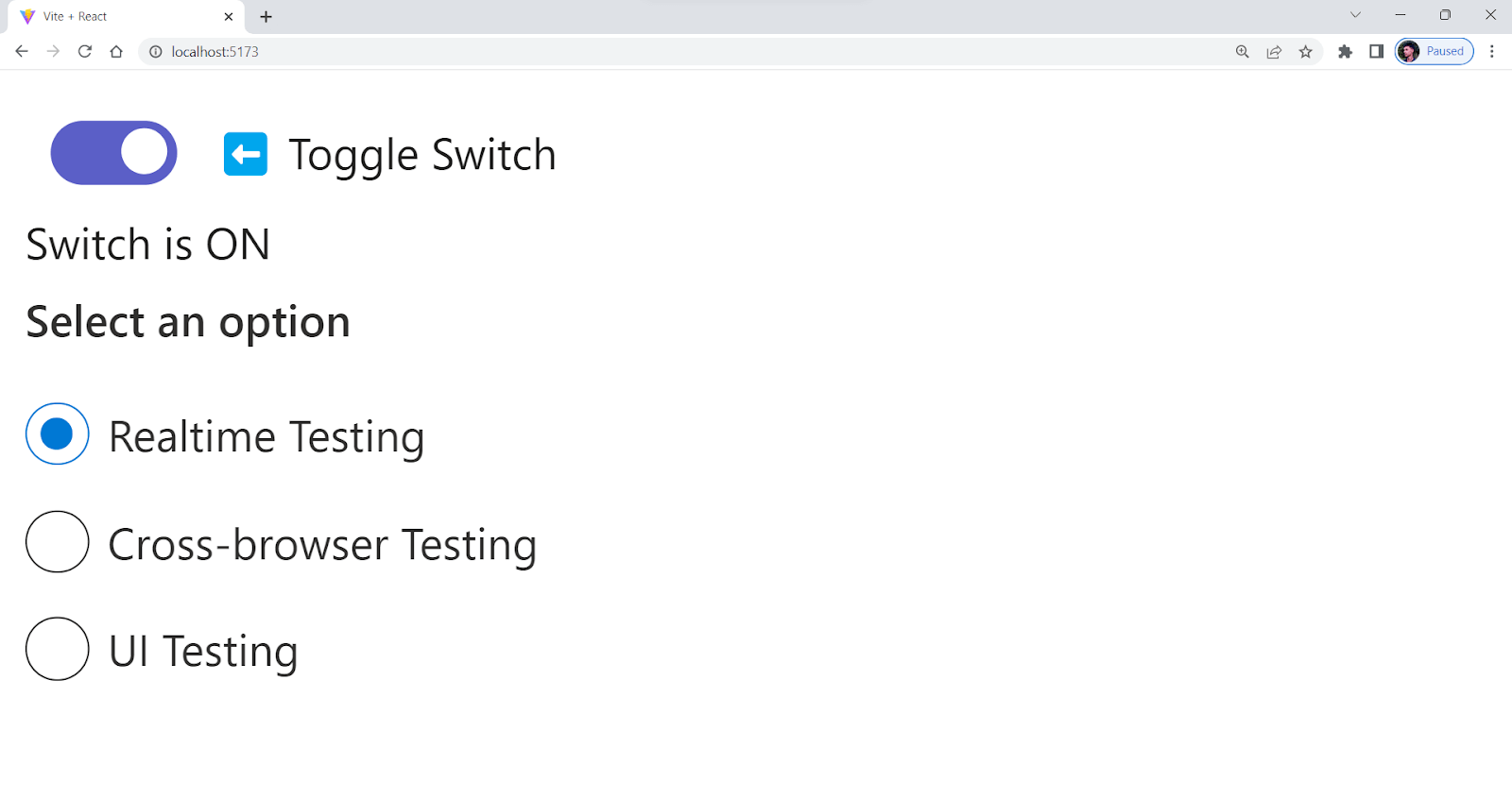Click the browser back navigation arrow

pyautogui.click(x=21, y=52)
